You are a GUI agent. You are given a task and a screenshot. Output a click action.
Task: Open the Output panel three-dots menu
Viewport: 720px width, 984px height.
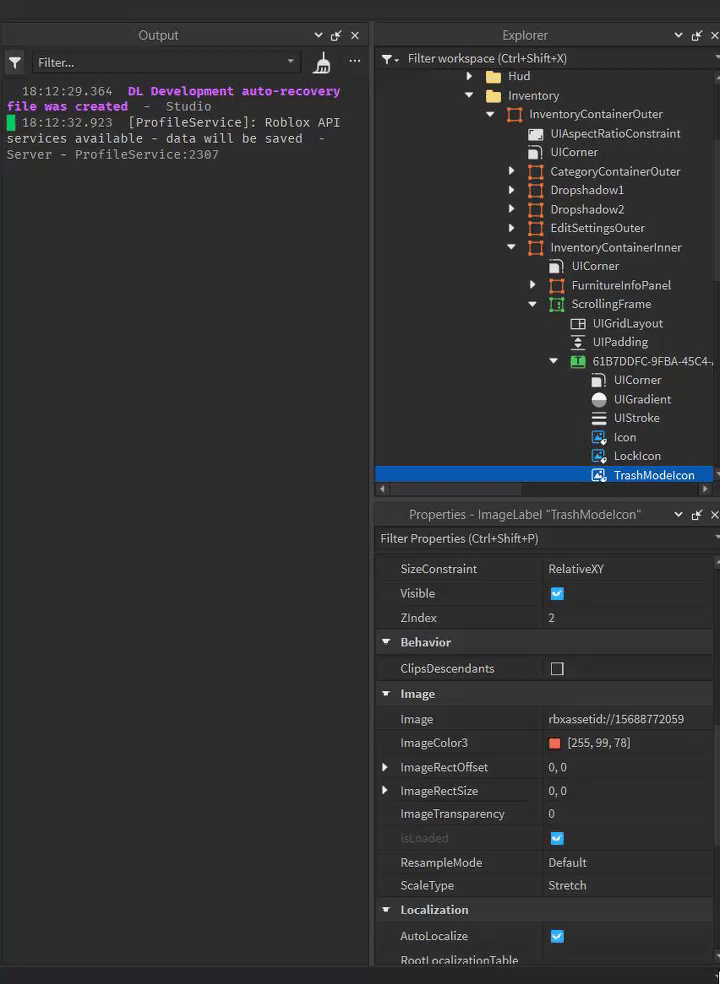355,62
